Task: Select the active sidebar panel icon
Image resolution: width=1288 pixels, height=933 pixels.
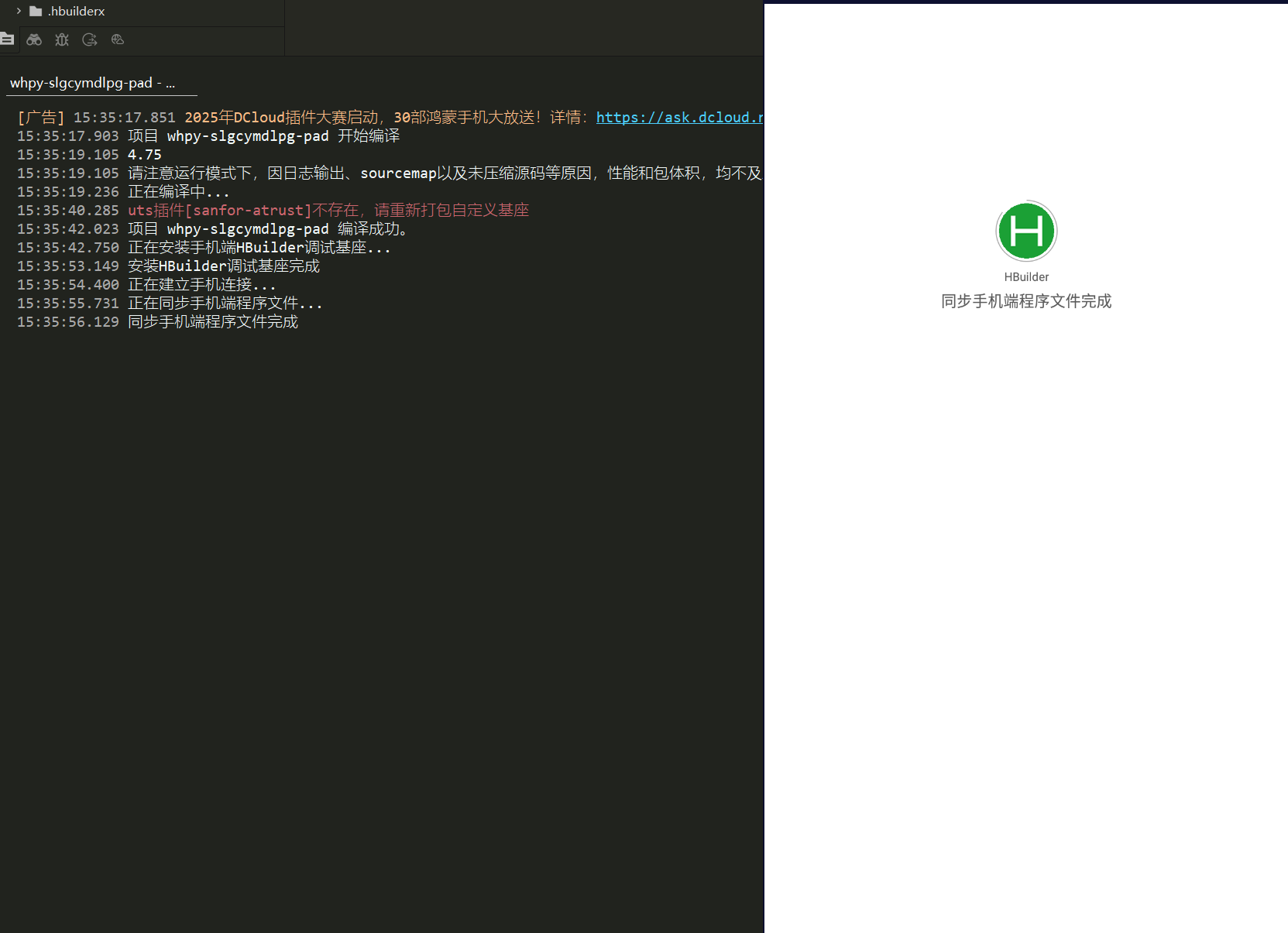Action: (8, 39)
